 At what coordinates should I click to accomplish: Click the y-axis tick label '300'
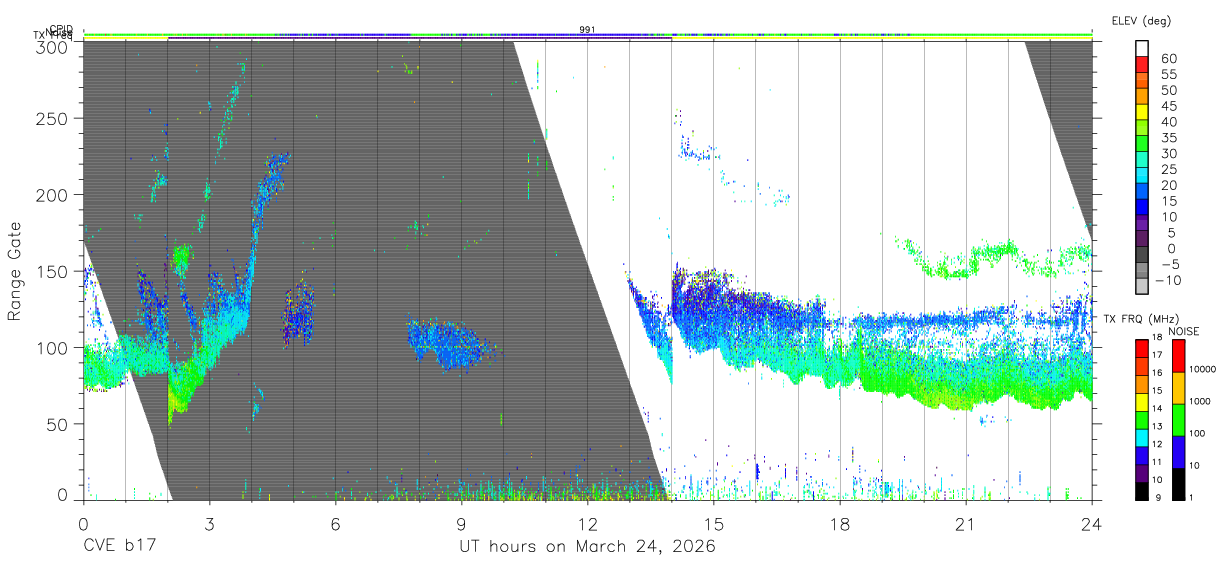(52, 46)
